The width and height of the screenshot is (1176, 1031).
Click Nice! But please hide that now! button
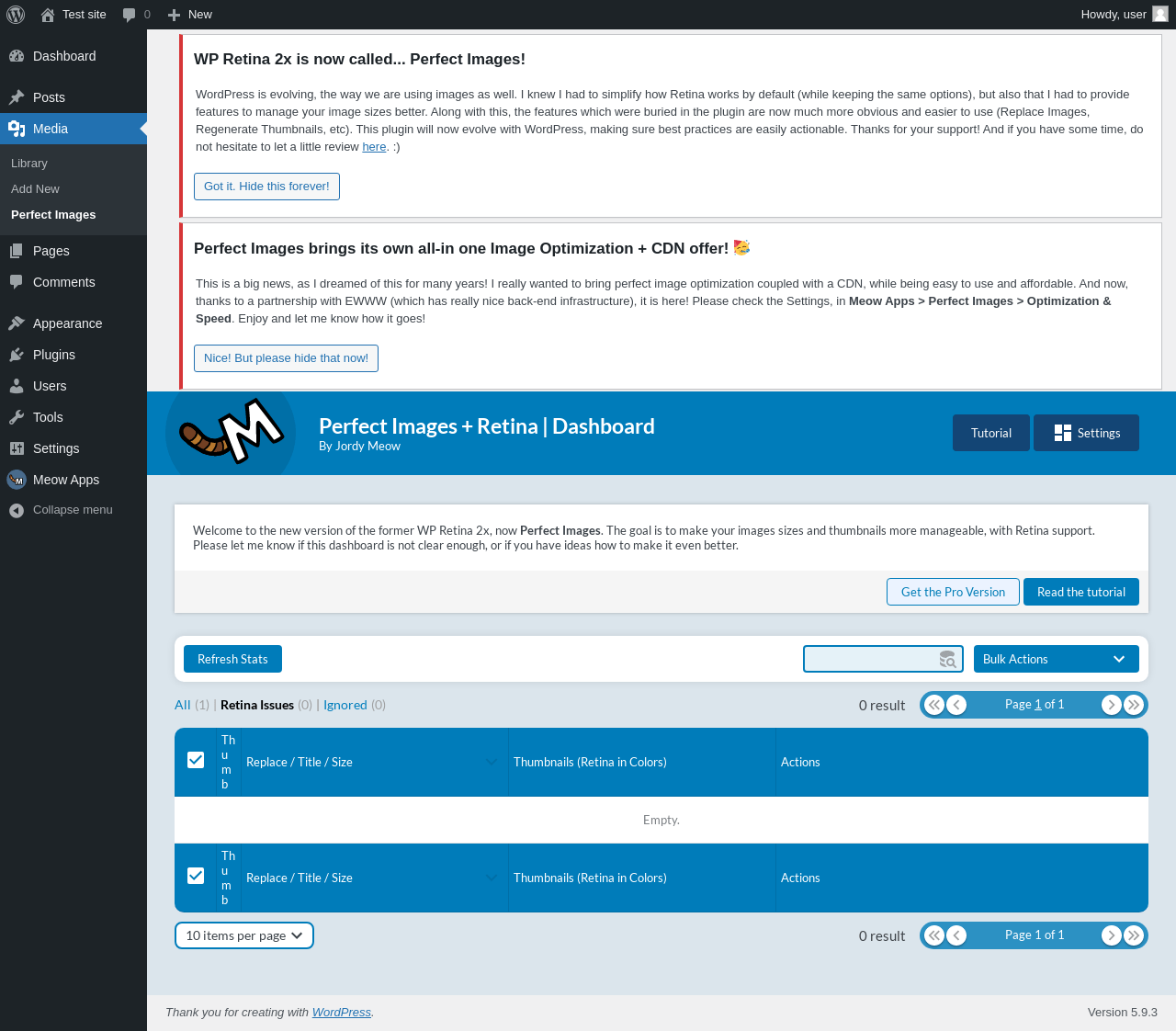286,358
